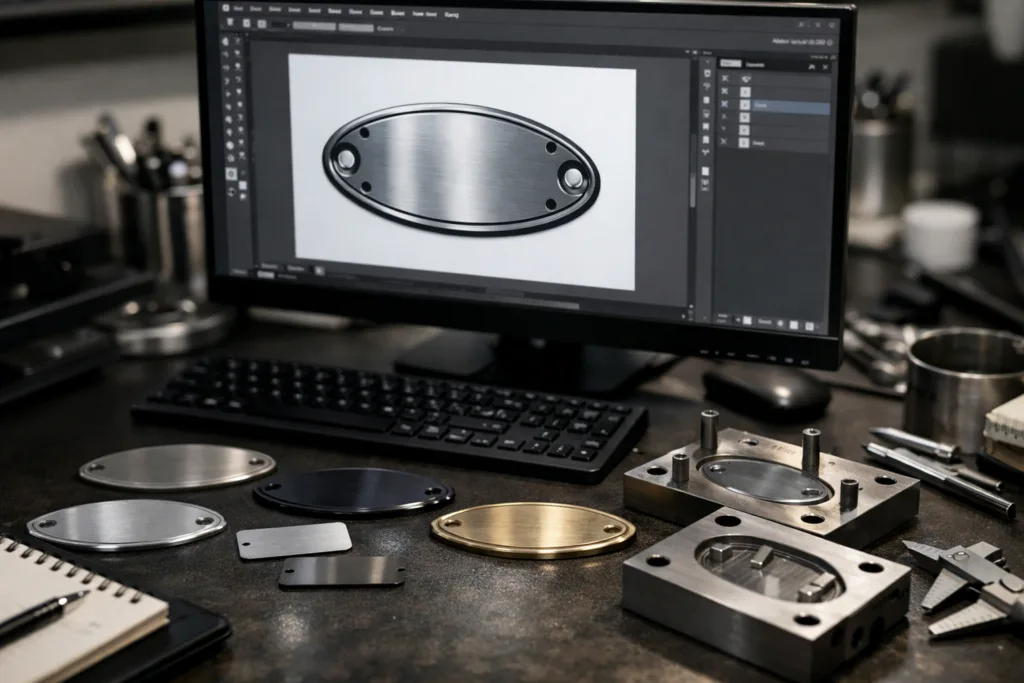
Task: Hide the bottom layer in the Layers panel
Action: coord(726,140)
